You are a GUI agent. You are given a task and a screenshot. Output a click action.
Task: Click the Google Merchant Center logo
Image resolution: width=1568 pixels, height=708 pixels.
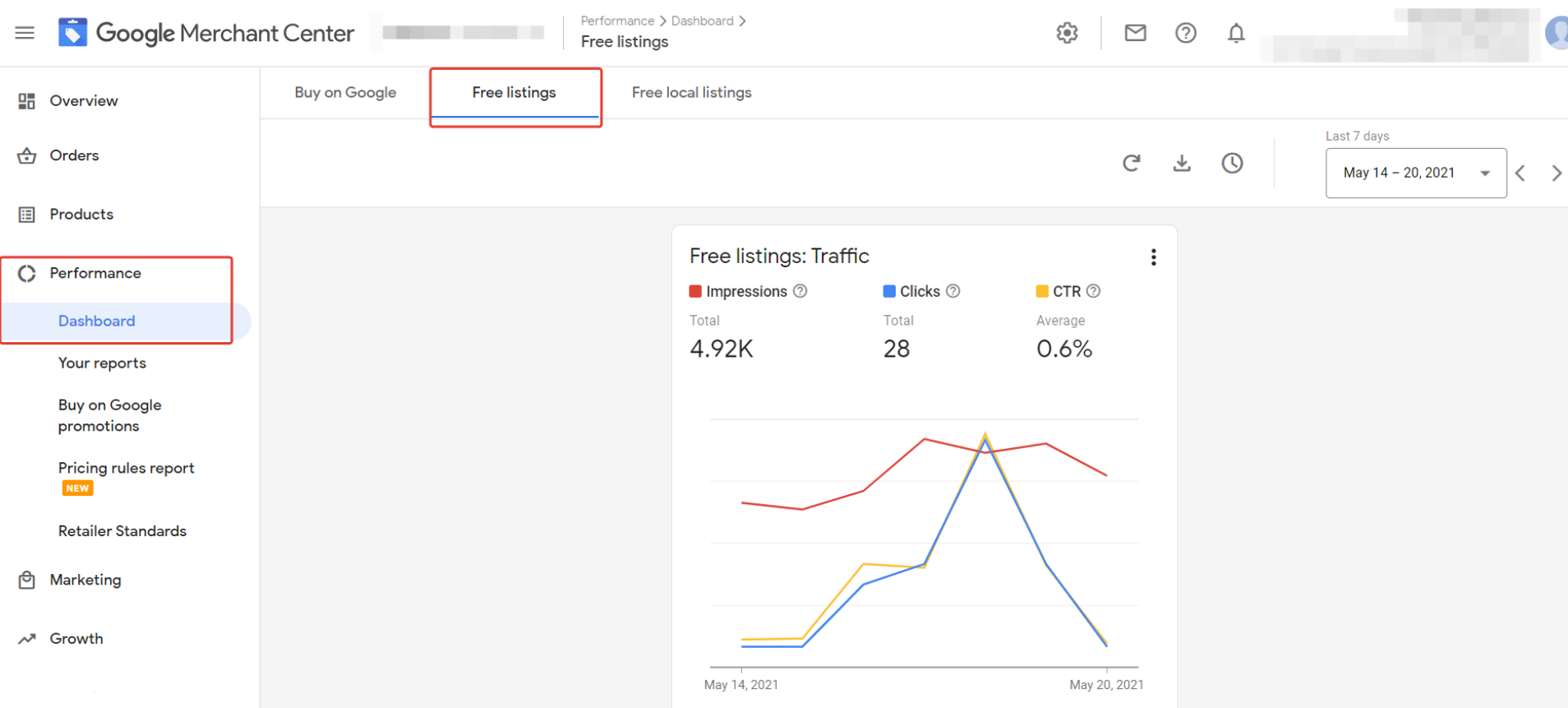[x=206, y=33]
